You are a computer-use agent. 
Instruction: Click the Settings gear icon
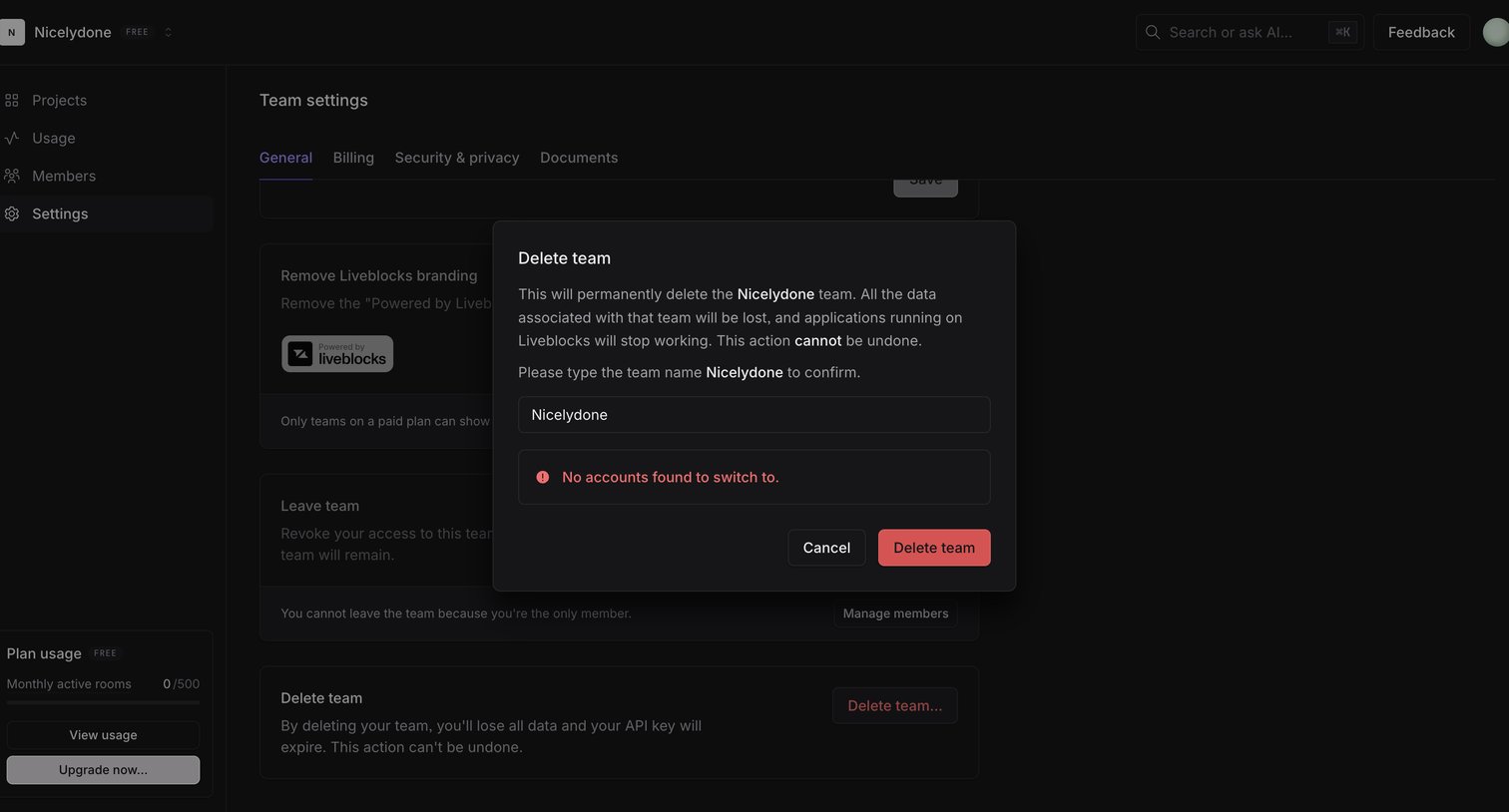coord(12,213)
